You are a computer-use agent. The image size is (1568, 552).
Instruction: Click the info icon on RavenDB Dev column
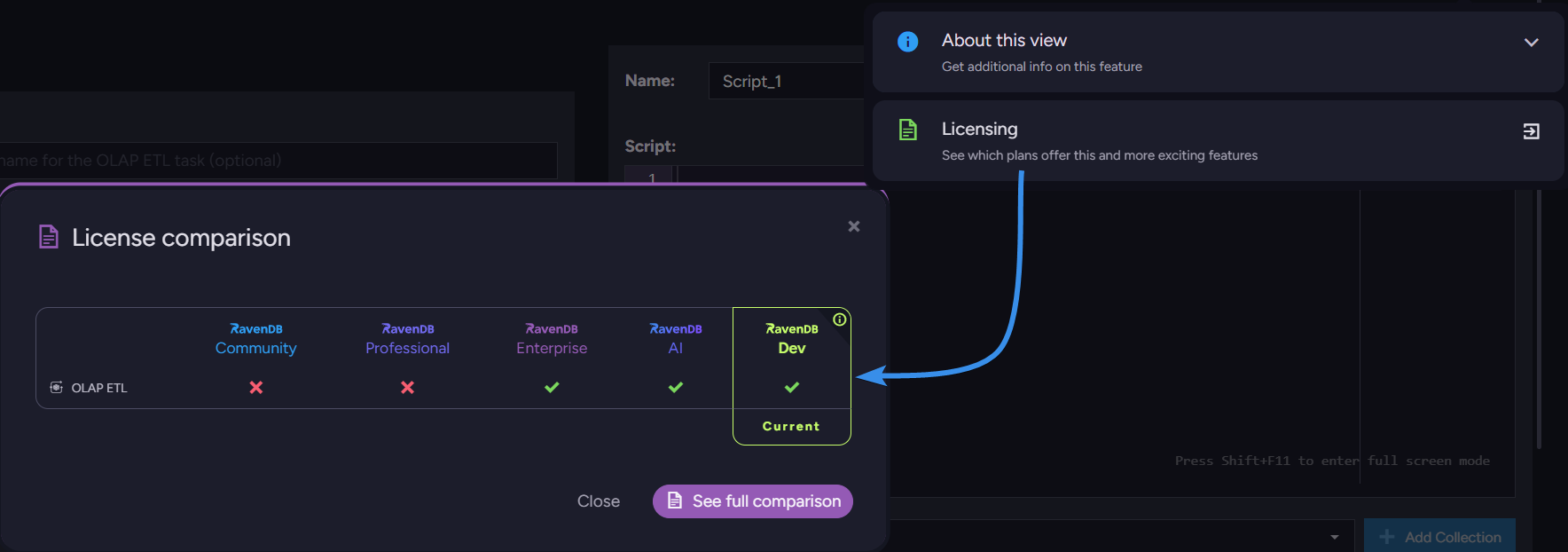pyautogui.click(x=840, y=319)
